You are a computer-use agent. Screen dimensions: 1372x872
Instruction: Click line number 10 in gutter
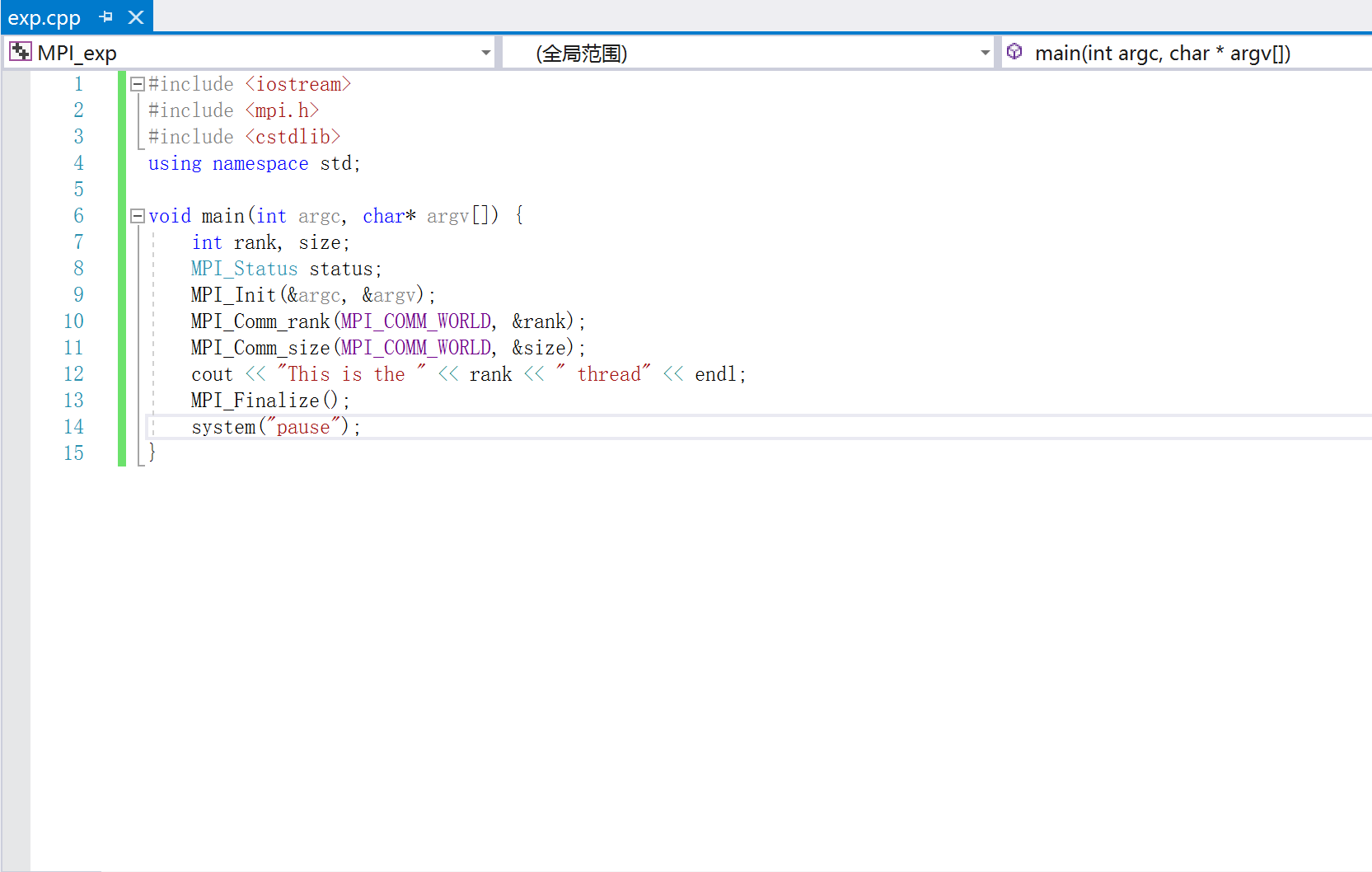[73, 321]
